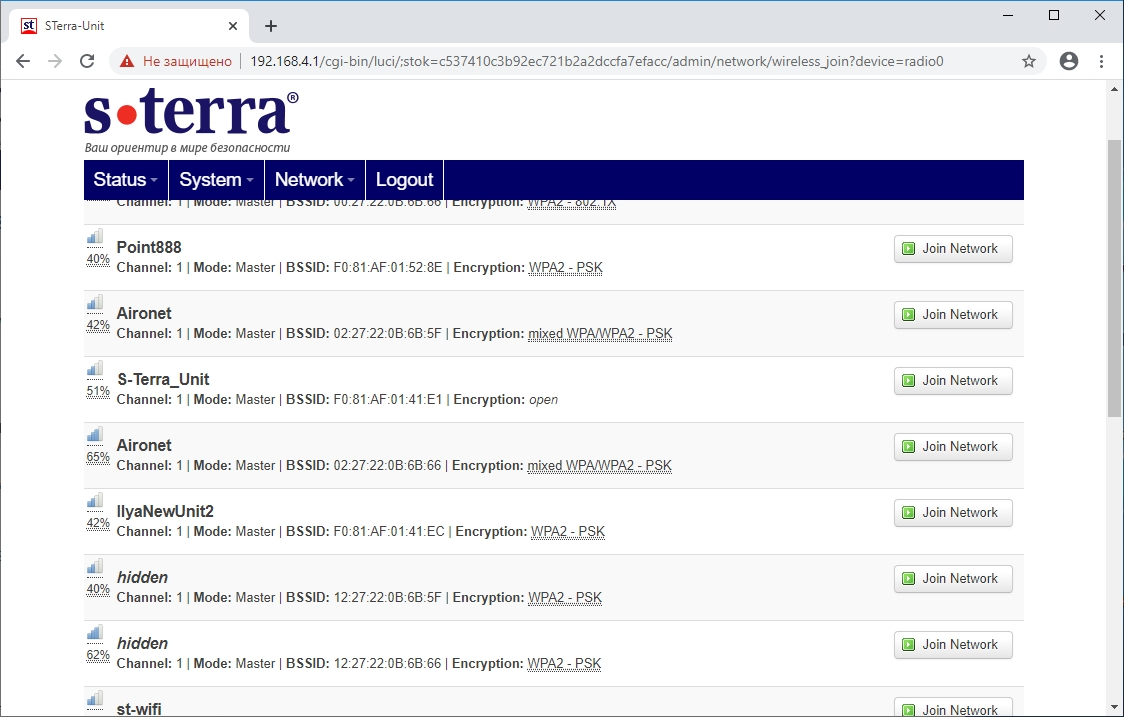The width and height of the screenshot is (1124, 717).
Task: Select the STerra-Unit browser tab
Action: click(129, 26)
